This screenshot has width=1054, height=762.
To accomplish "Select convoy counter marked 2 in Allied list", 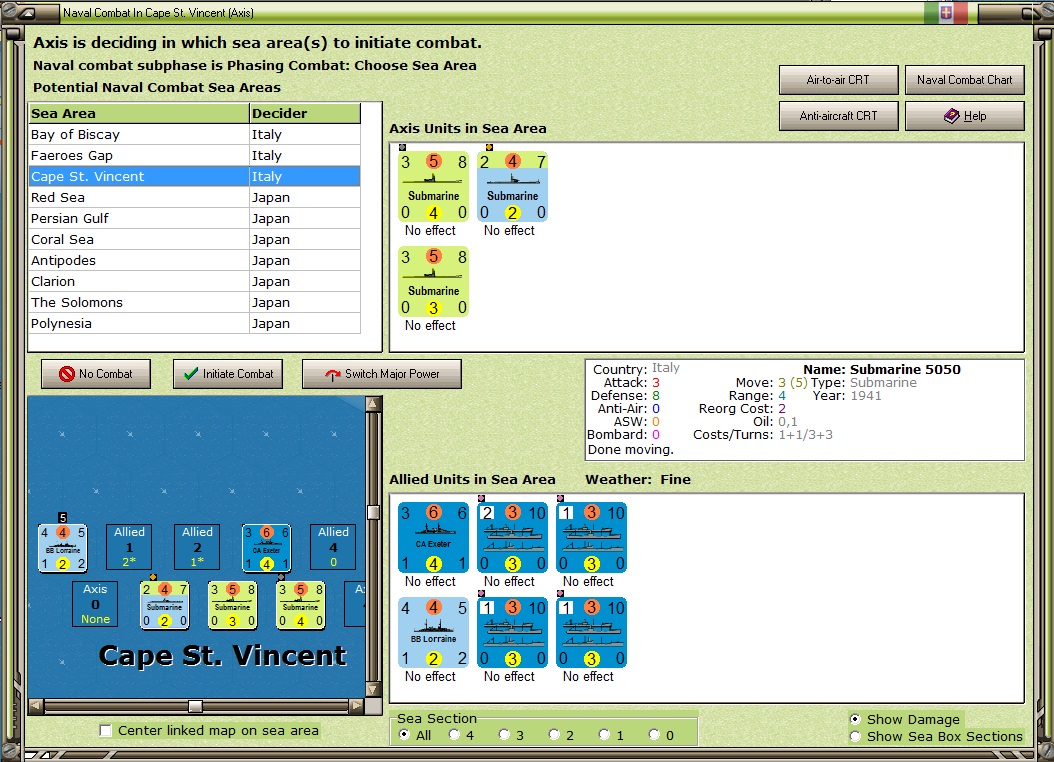I will [x=512, y=538].
